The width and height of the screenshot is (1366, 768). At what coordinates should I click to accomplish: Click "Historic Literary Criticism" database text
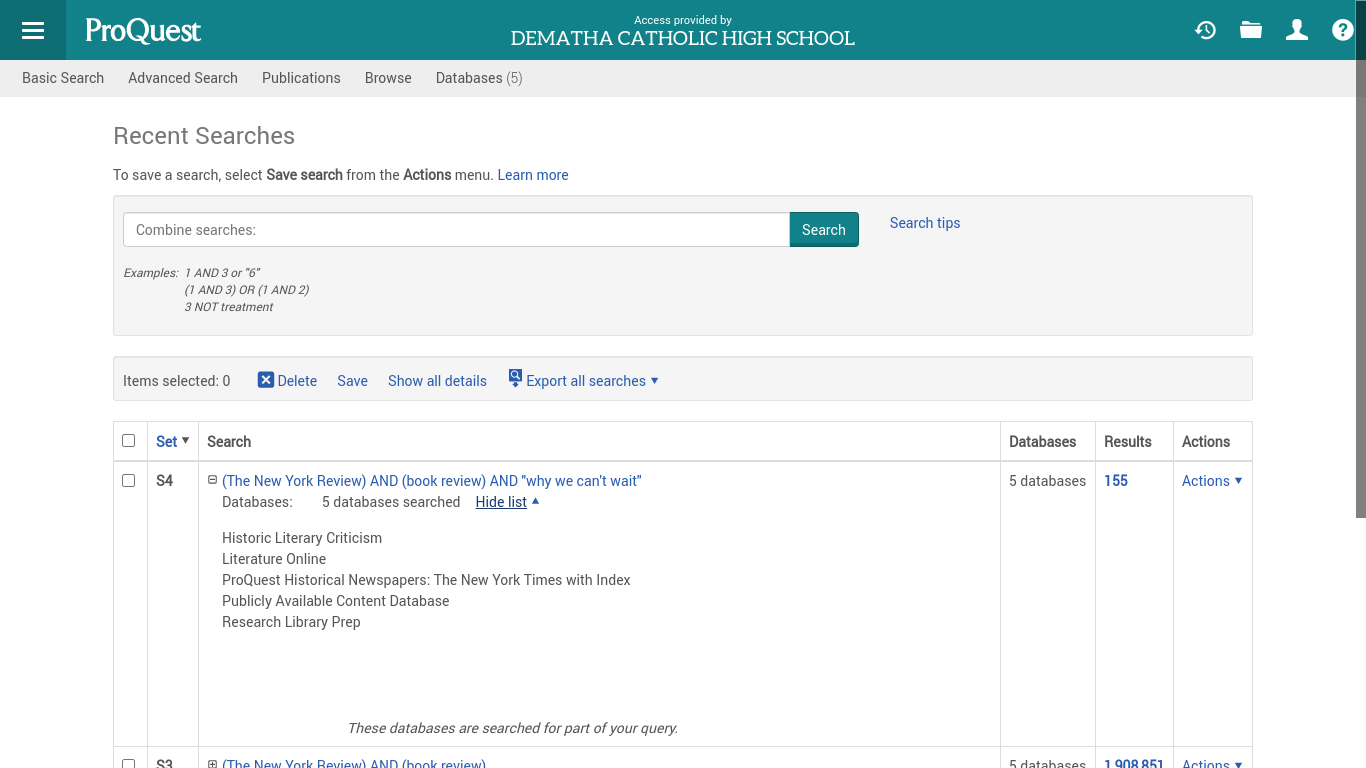click(302, 538)
